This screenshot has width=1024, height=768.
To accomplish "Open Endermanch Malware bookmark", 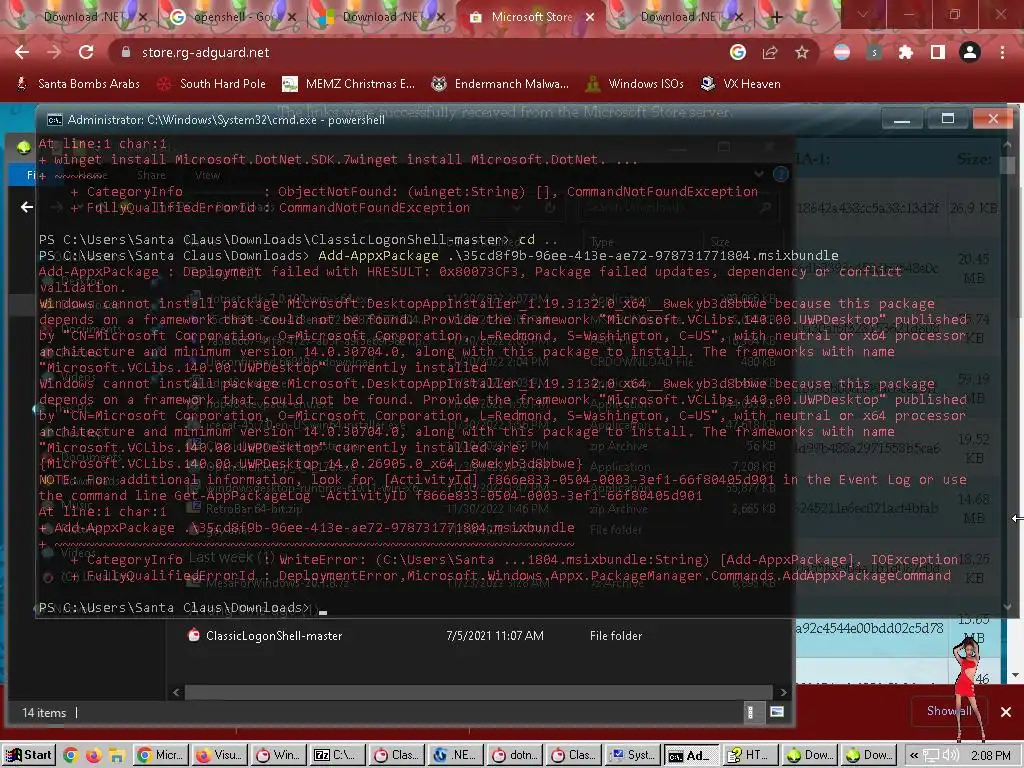I will 500,84.
